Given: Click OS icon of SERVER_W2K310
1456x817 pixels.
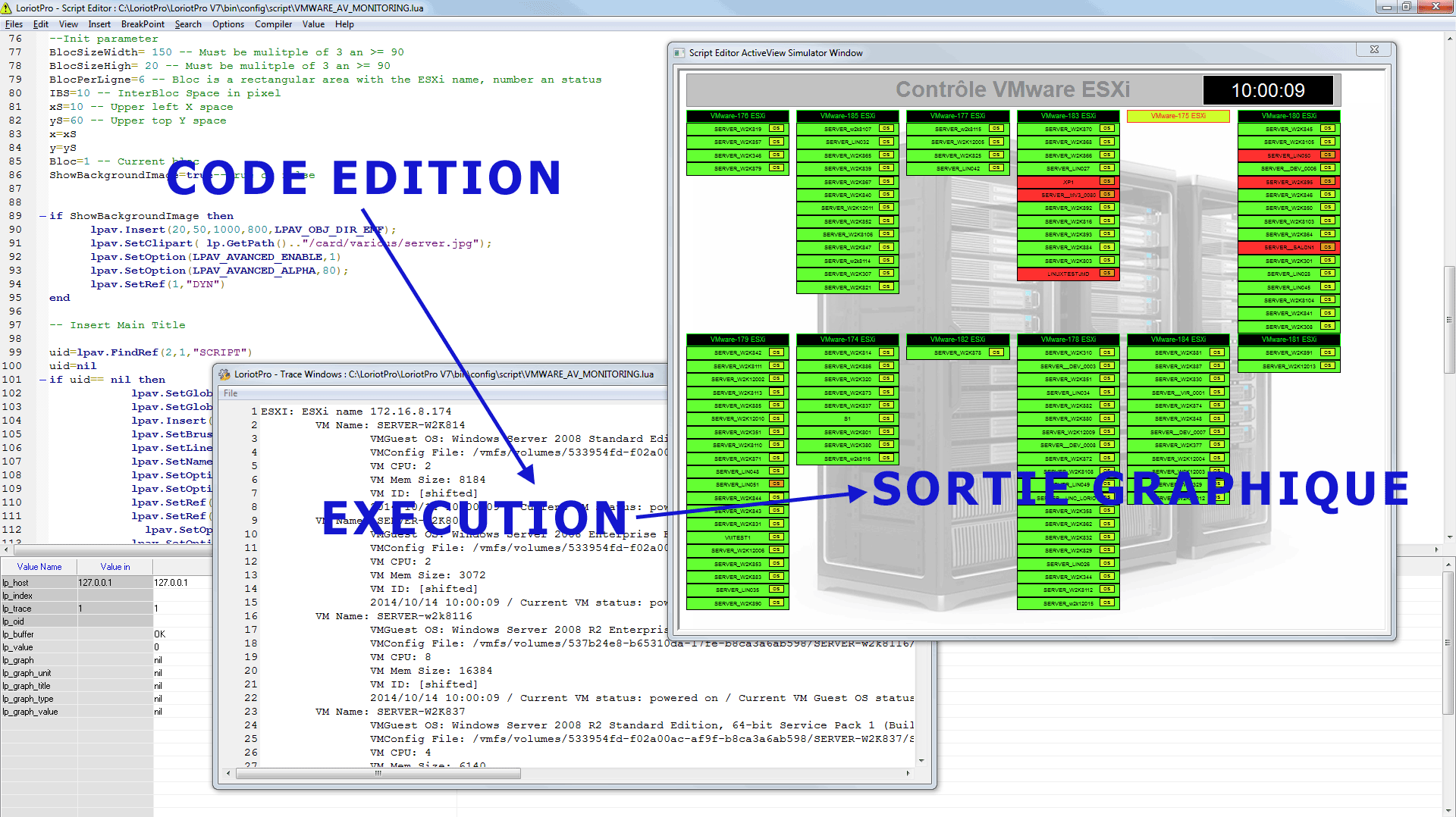Looking at the screenshot, I should (x=1107, y=352).
